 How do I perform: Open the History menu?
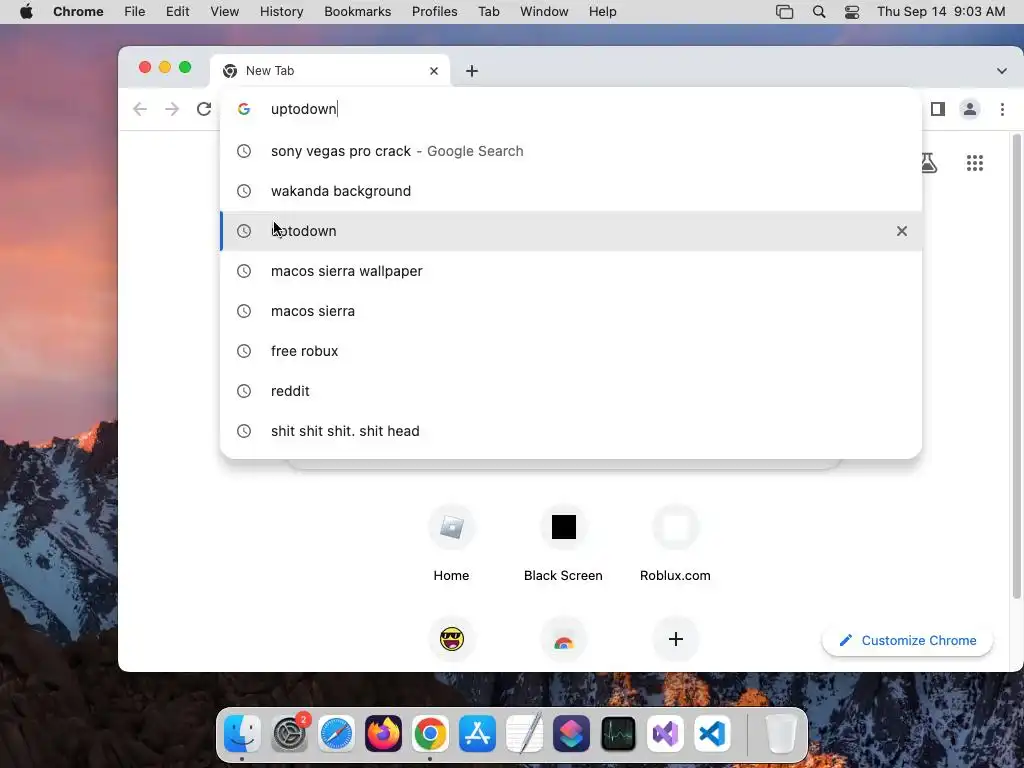(281, 12)
